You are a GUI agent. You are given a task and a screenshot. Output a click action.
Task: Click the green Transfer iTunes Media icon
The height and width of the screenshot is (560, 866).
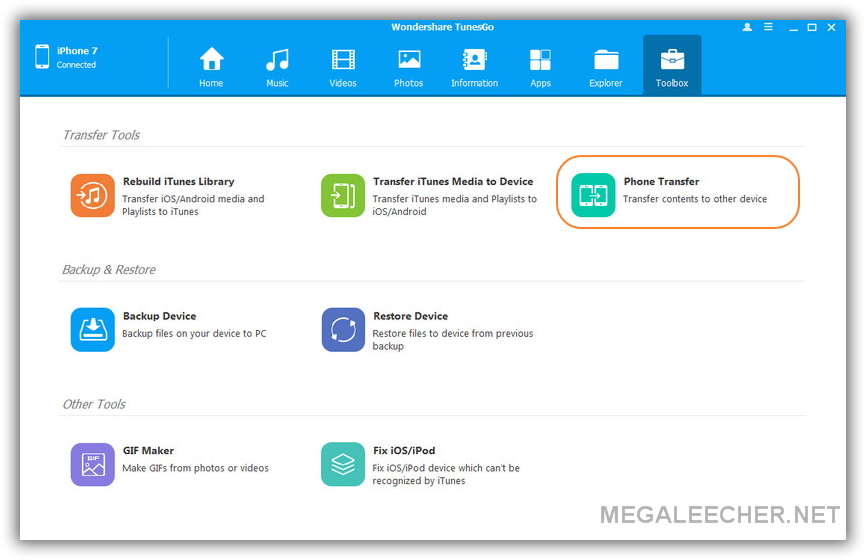click(343, 195)
